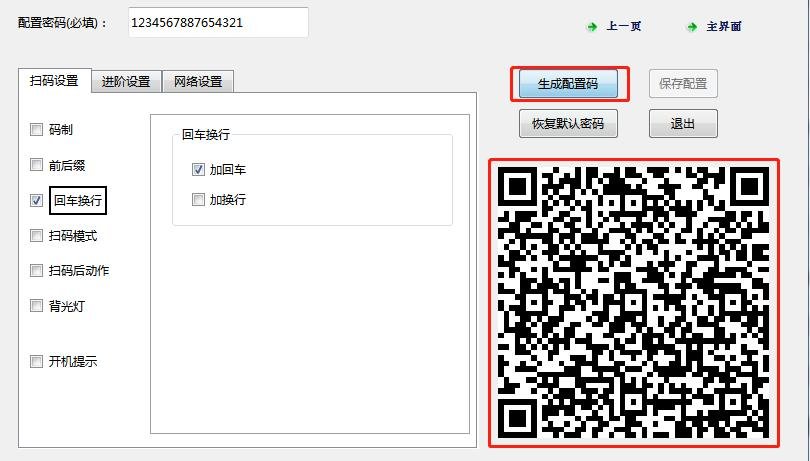Click the 配置密码(必填) label
This screenshot has width=810, height=461.
pos(63,23)
